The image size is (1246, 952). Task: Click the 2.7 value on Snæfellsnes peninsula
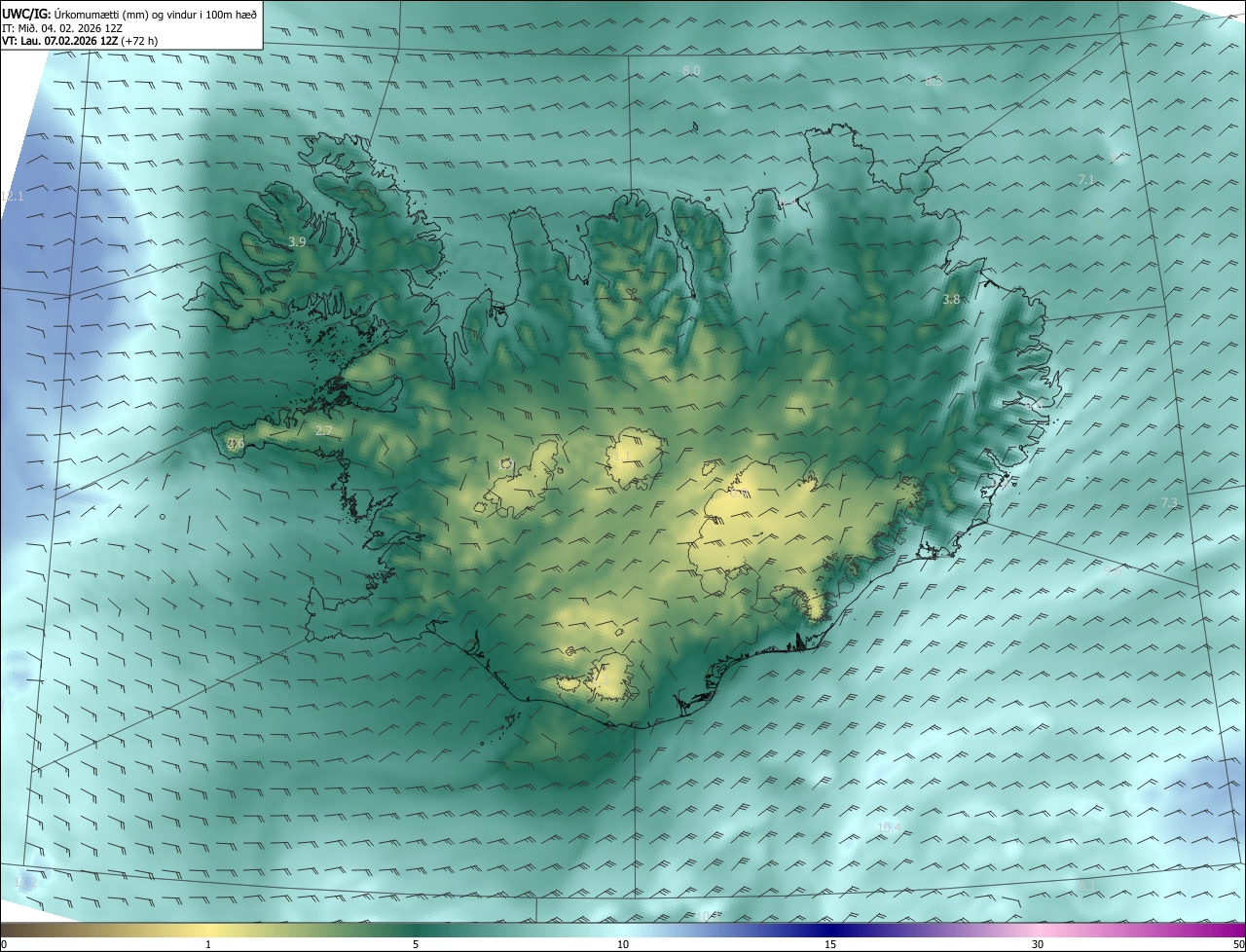[324, 430]
